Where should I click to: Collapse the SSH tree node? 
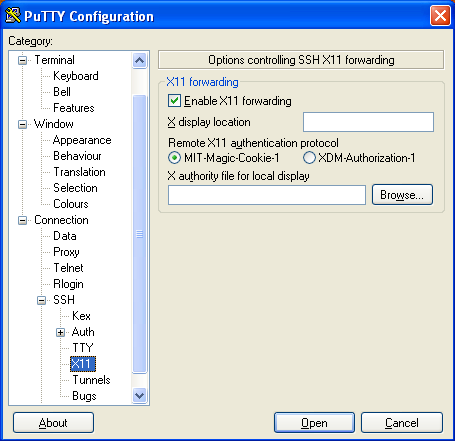click(x=41, y=300)
